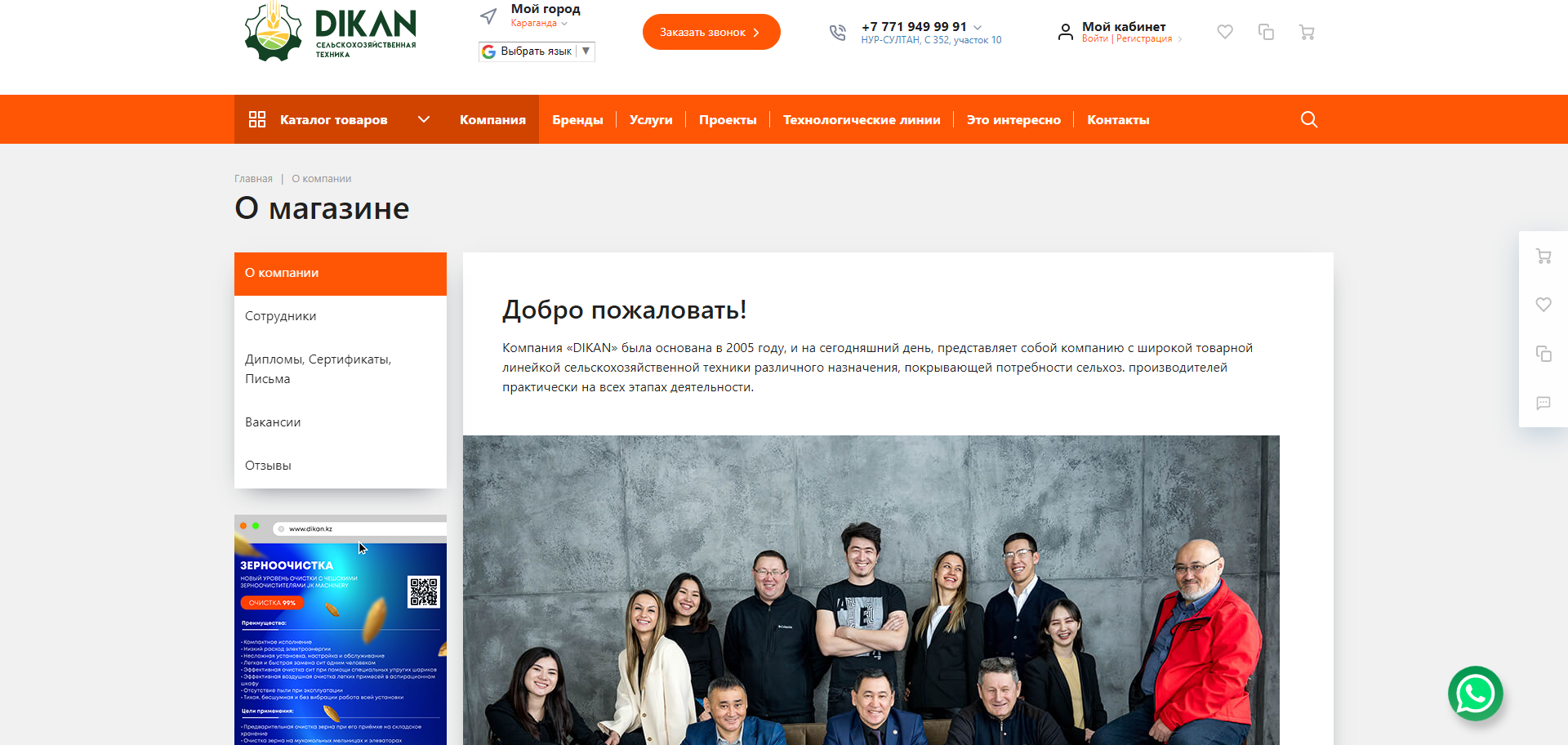The width and height of the screenshot is (1568, 745).
Task: Open Контакты menu item
Action: click(x=1118, y=120)
